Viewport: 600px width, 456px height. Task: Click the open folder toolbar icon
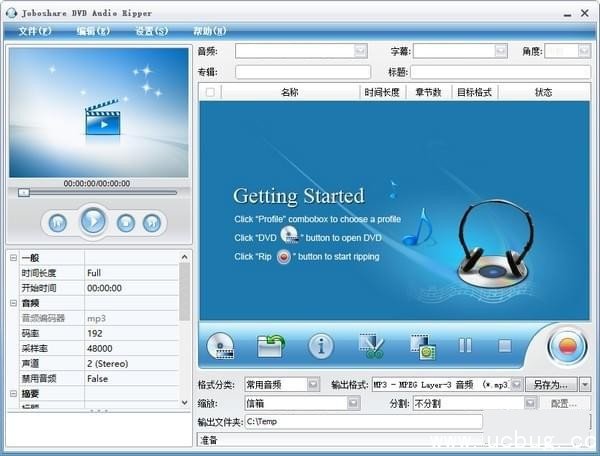(271, 346)
